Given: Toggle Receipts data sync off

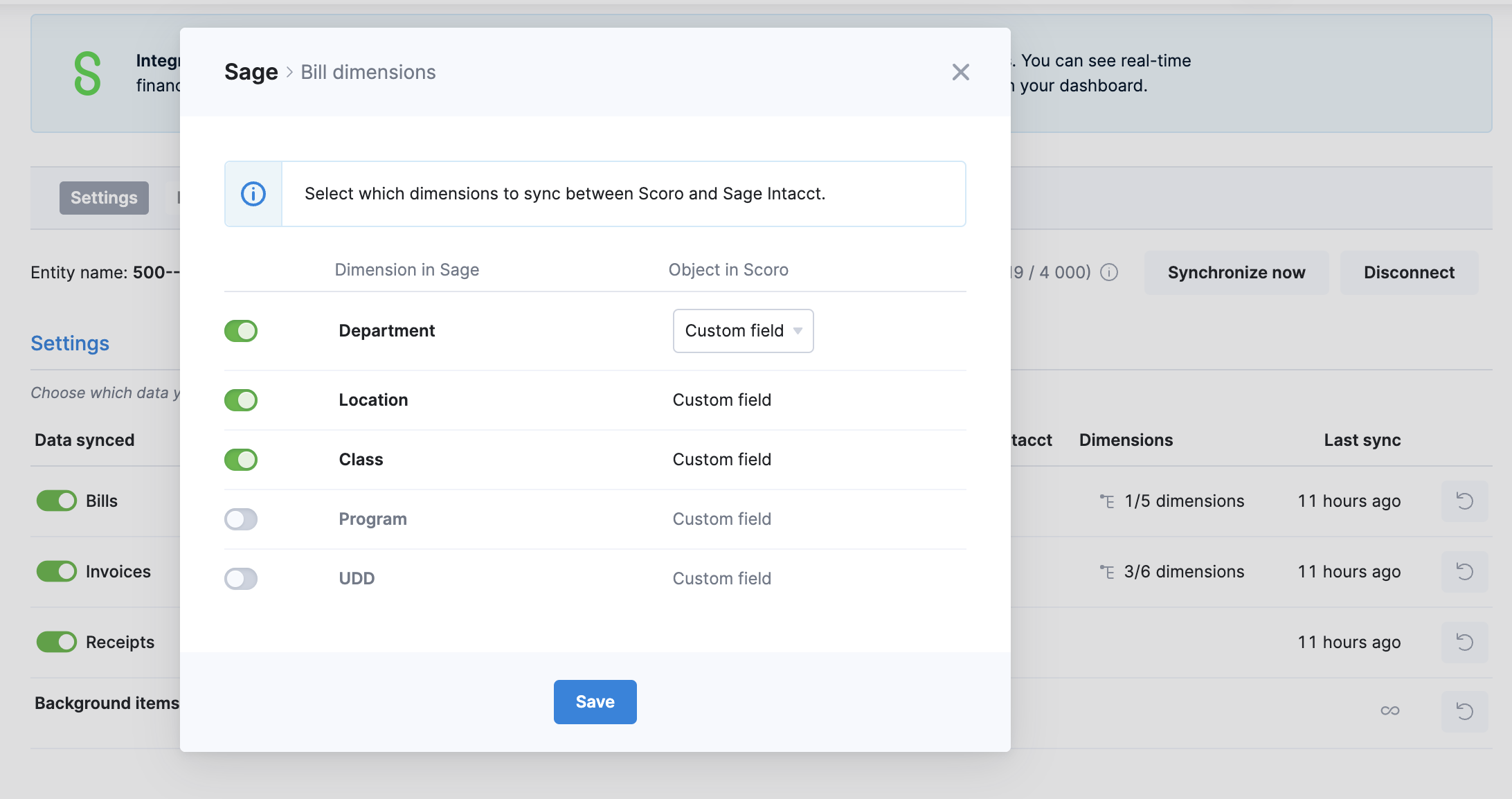Looking at the screenshot, I should pyautogui.click(x=57, y=642).
